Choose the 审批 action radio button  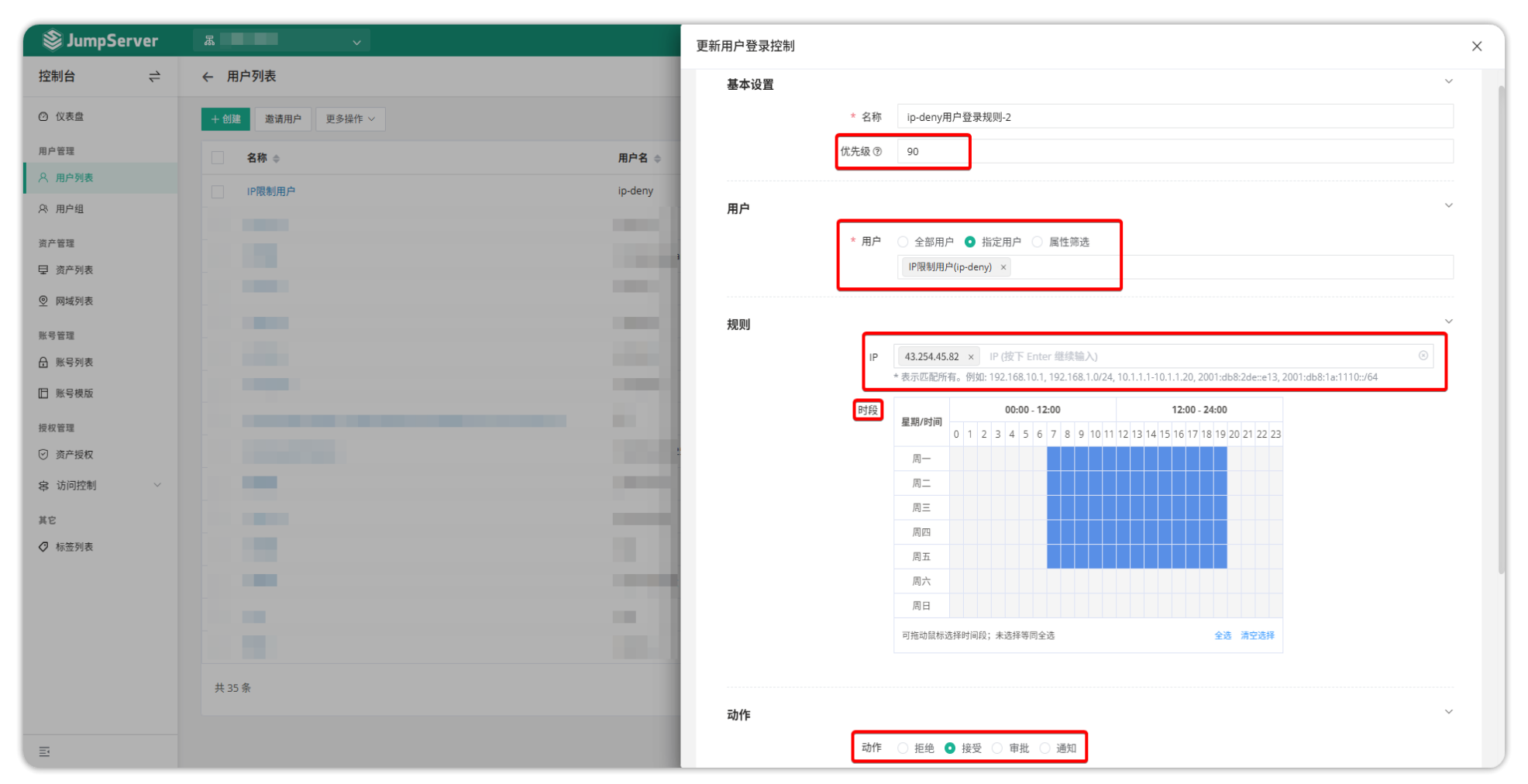997,748
